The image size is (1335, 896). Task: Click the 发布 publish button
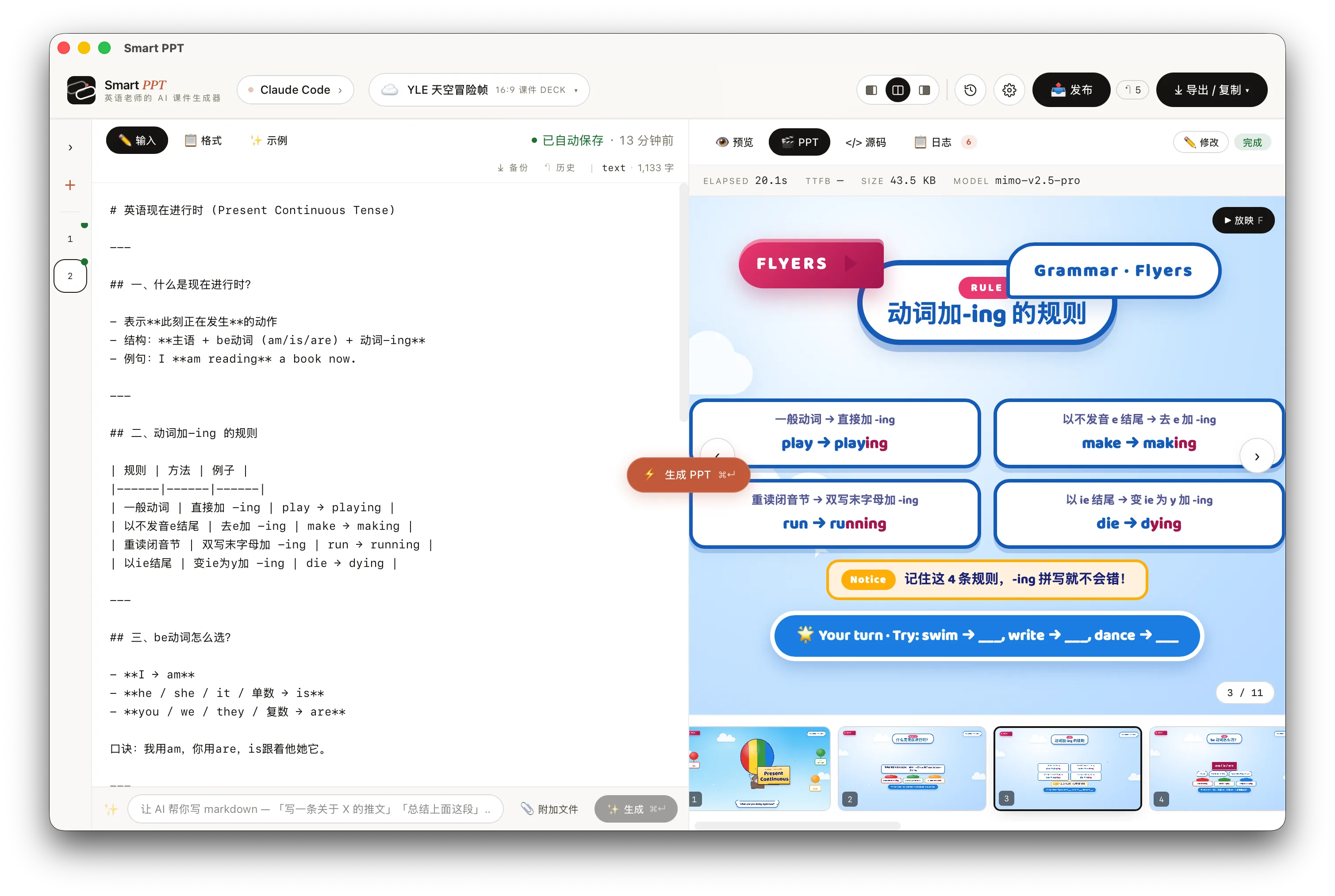point(1070,90)
